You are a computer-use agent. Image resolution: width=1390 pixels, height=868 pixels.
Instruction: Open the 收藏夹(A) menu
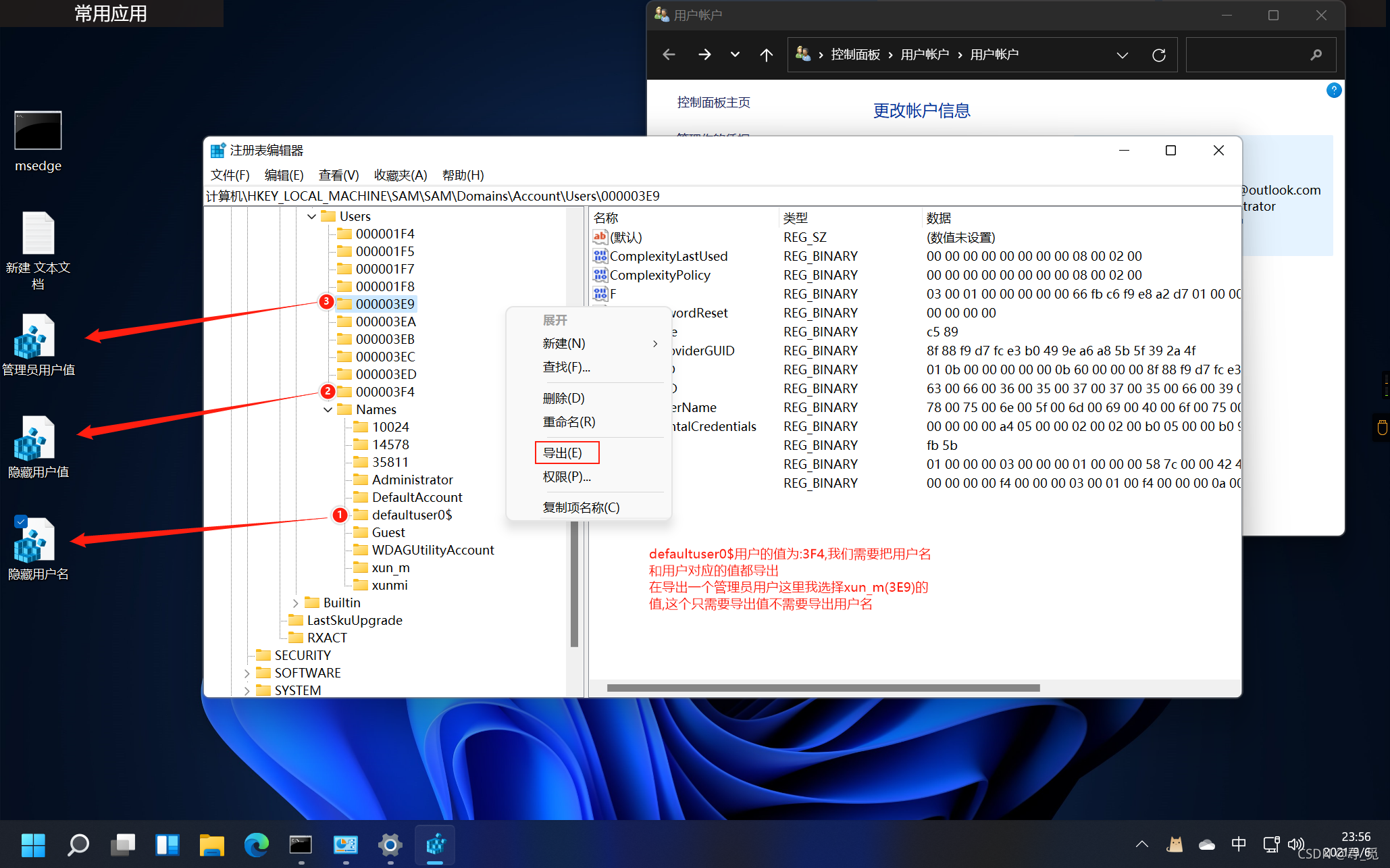coord(400,175)
